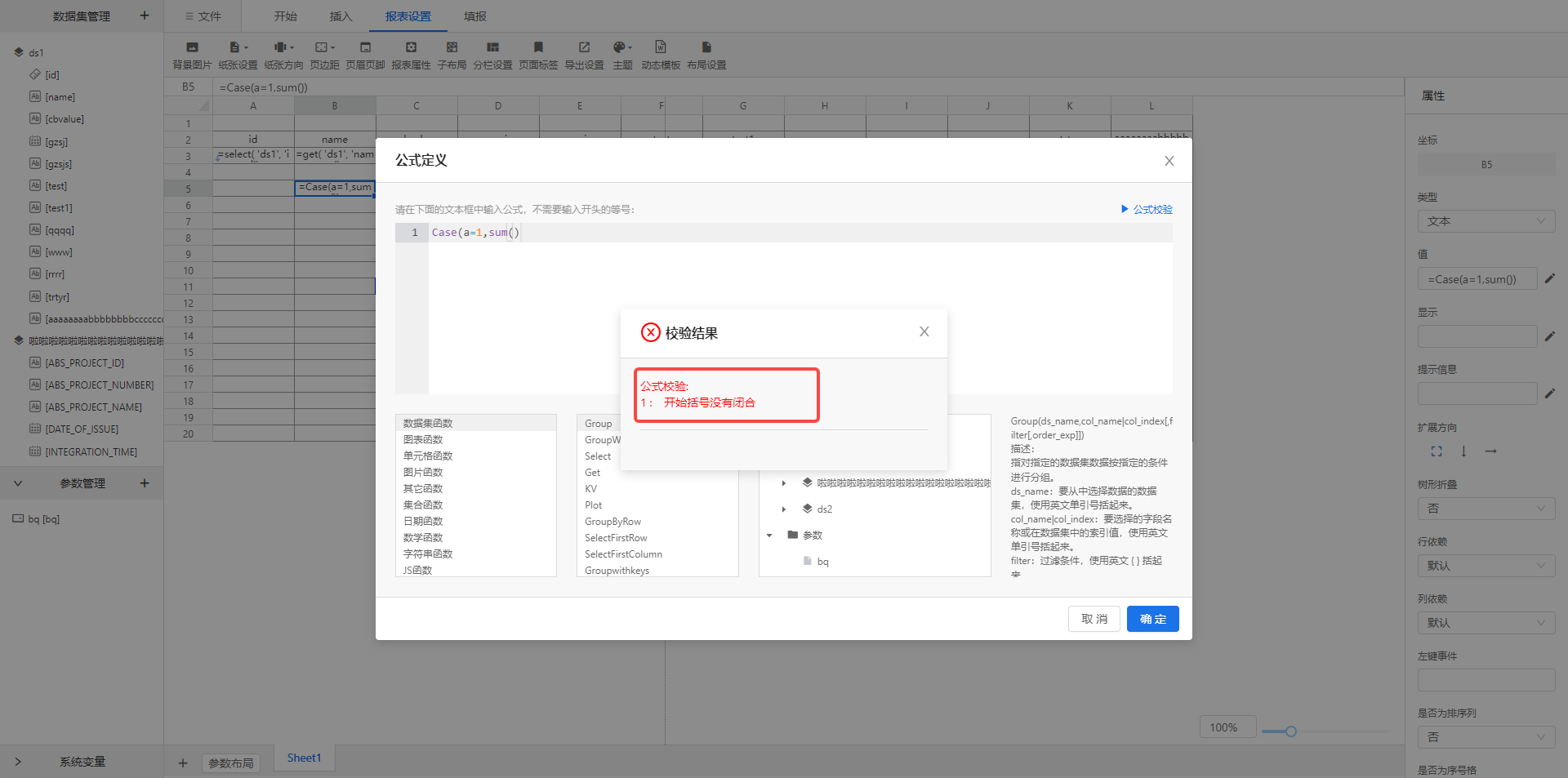The height and width of the screenshot is (778, 1568).
Task: Select the SelectFirstRow function
Action: pos(616,538)
